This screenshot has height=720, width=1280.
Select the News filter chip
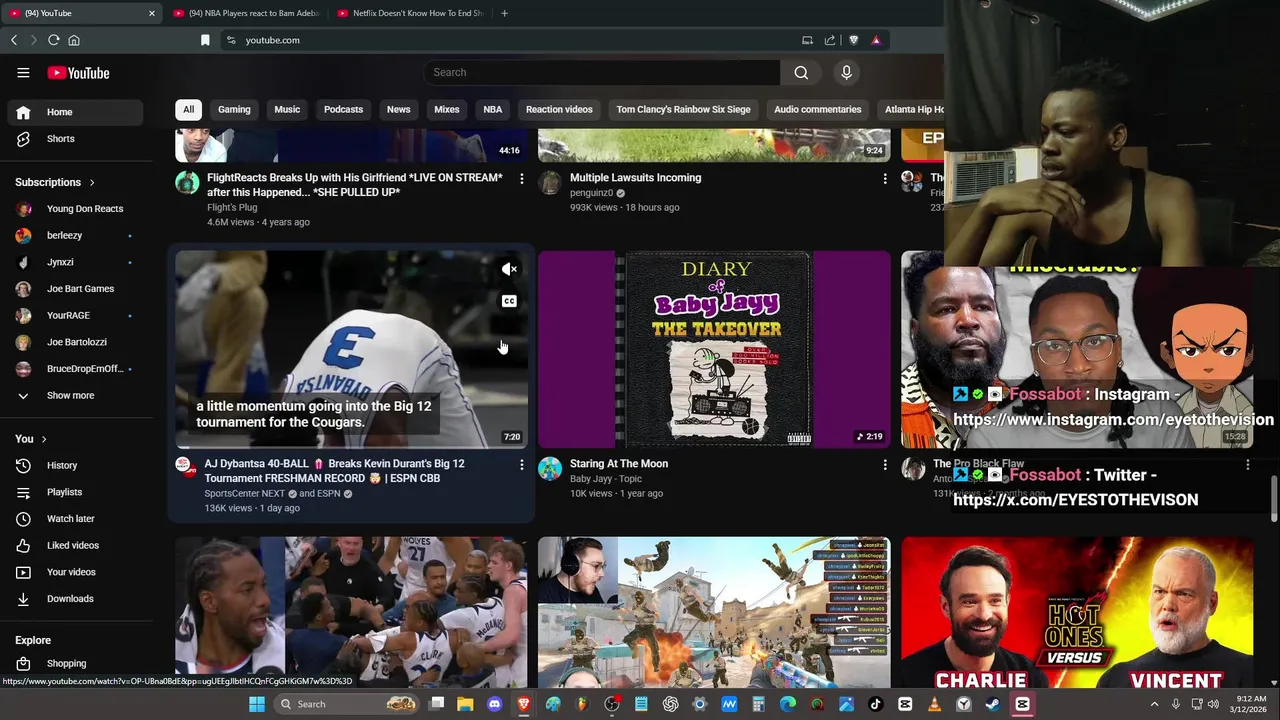[x=398, y=109]
